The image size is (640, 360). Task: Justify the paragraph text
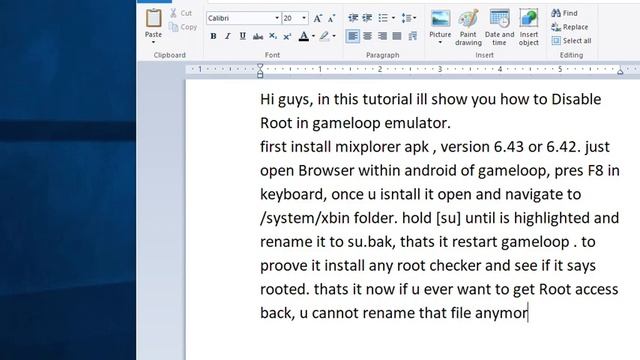[397, 36]
